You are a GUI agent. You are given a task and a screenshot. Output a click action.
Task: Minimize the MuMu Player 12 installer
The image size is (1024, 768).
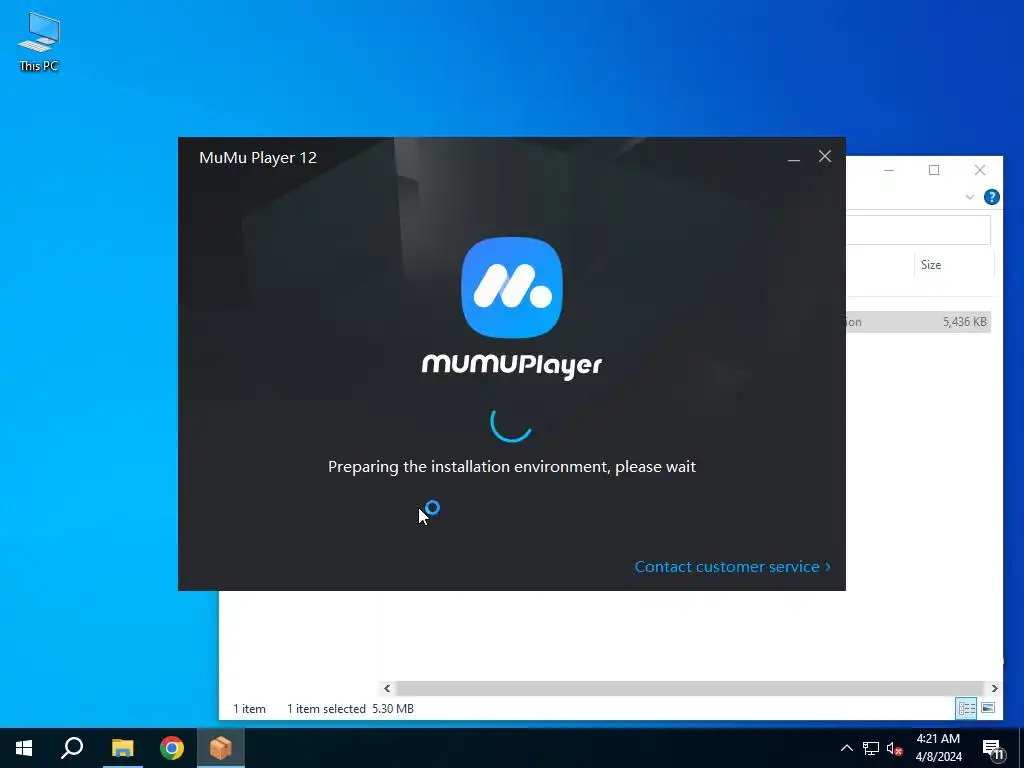point(793,157)
